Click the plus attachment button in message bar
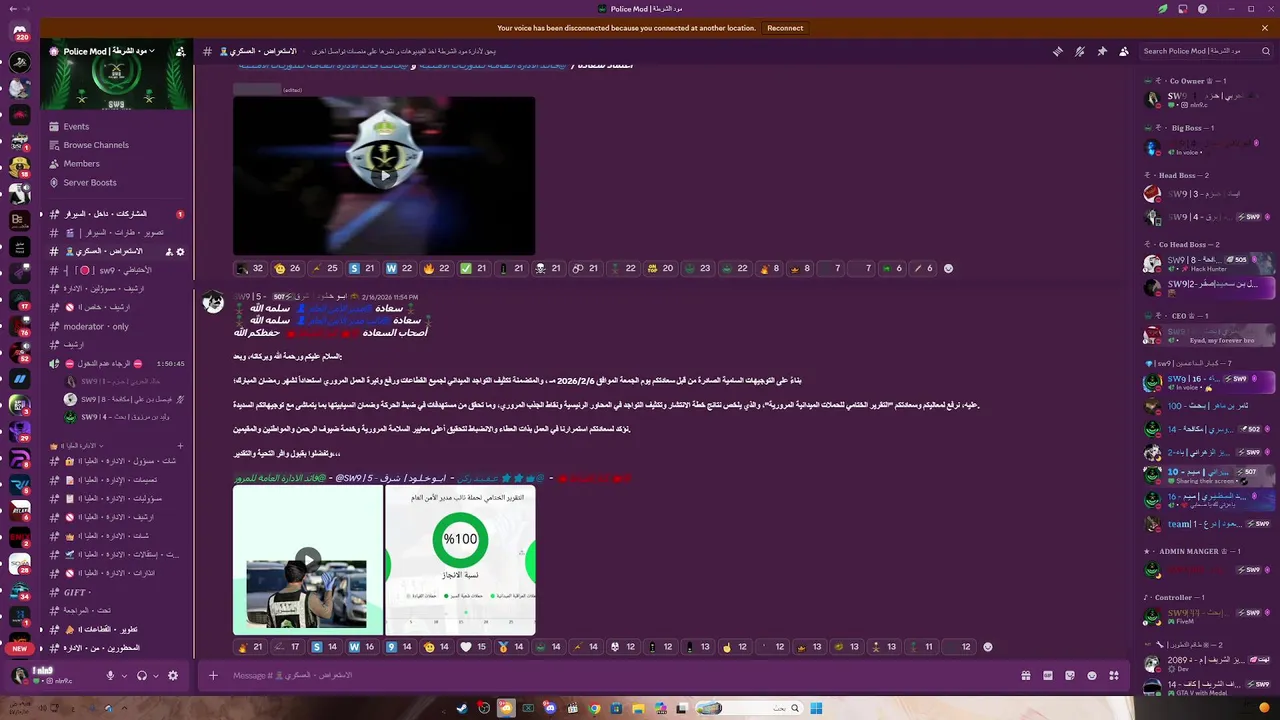Viewport: 1280px width, 720px height. [x=213, y=676]
